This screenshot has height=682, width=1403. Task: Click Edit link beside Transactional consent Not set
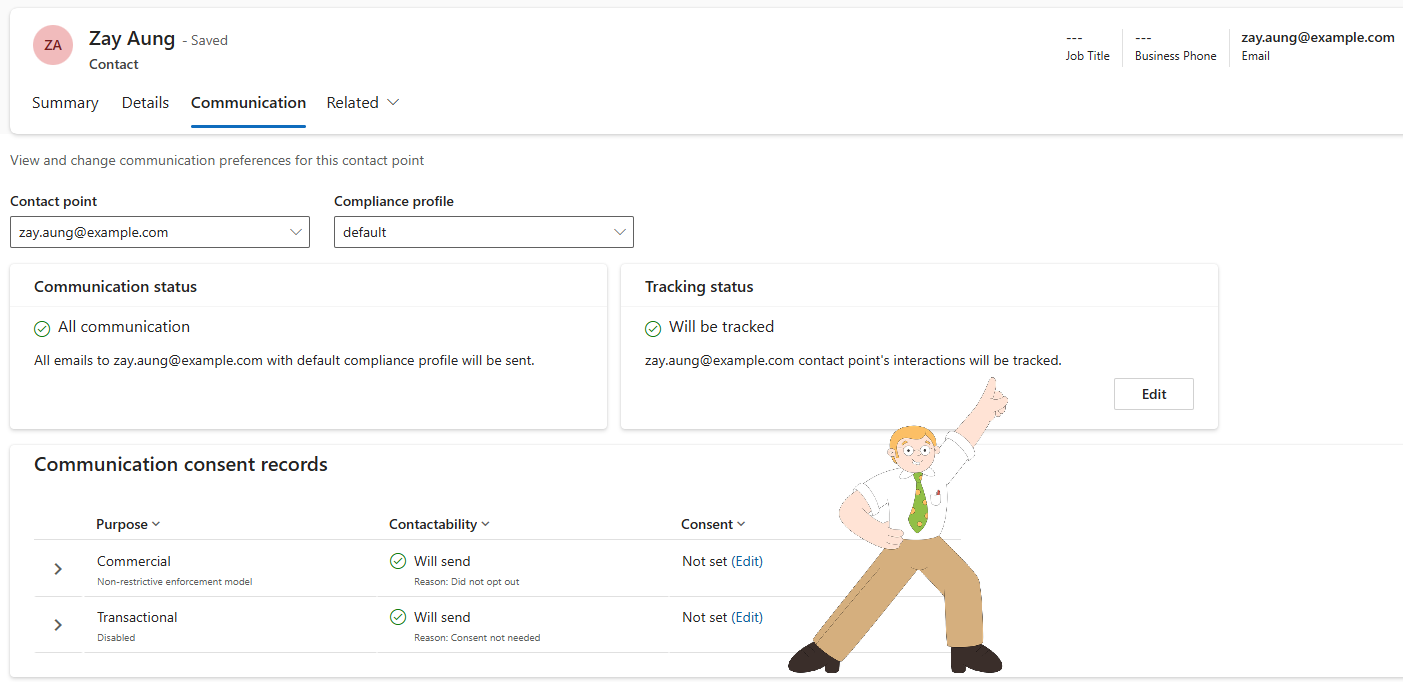coord(748,617)
